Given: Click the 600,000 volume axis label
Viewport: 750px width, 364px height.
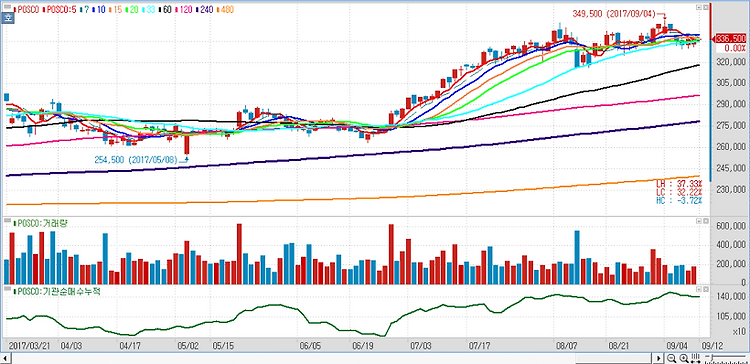Looking at the screenshot, I should [730, 227].
